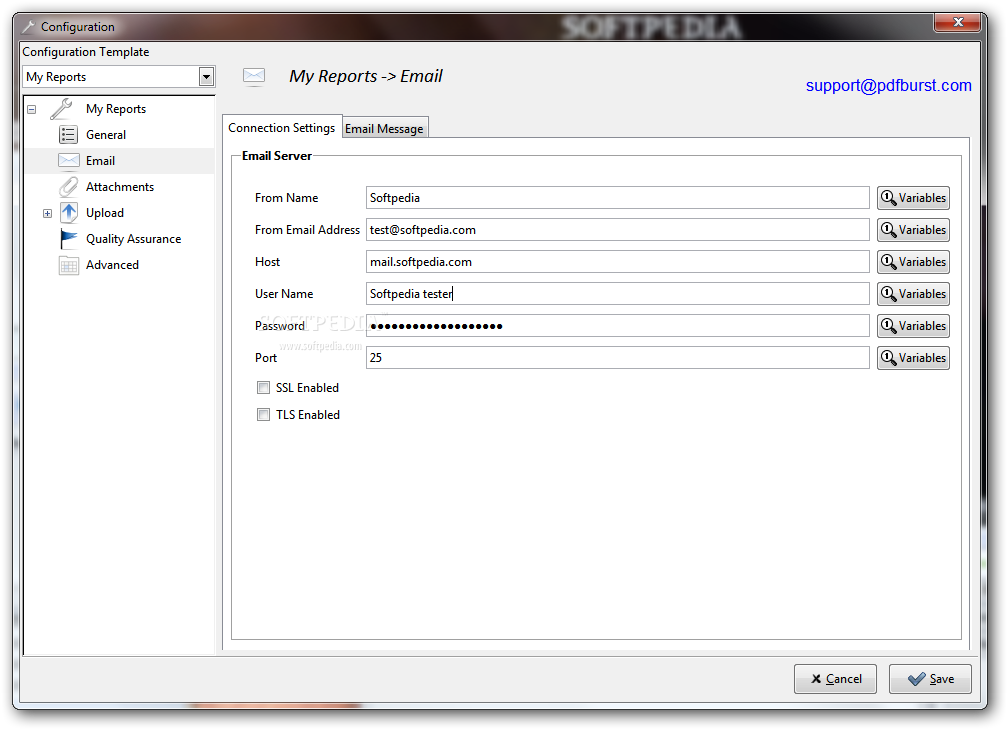Viewport: 1008px width, 730px height.
Task: Select My Reports root tree item
Action: (x=116, y=109)
